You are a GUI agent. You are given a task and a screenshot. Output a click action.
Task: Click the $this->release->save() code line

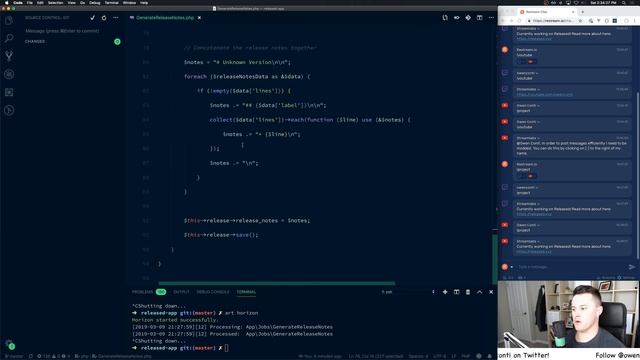pos(221,235)
